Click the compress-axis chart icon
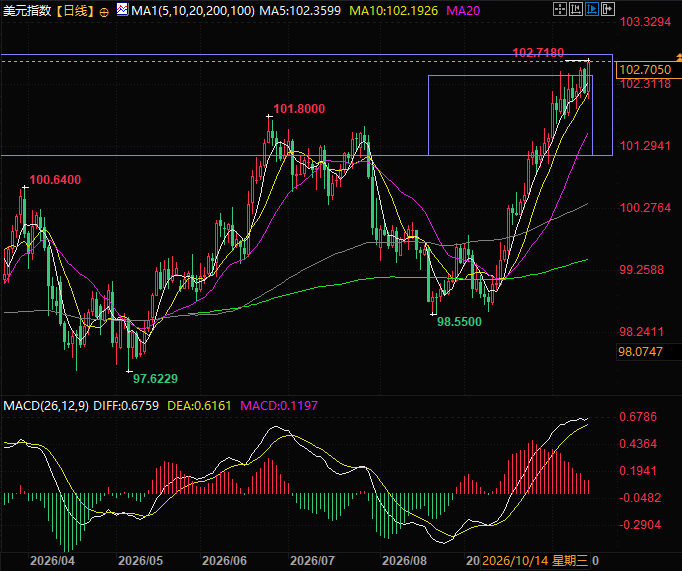 576,9
